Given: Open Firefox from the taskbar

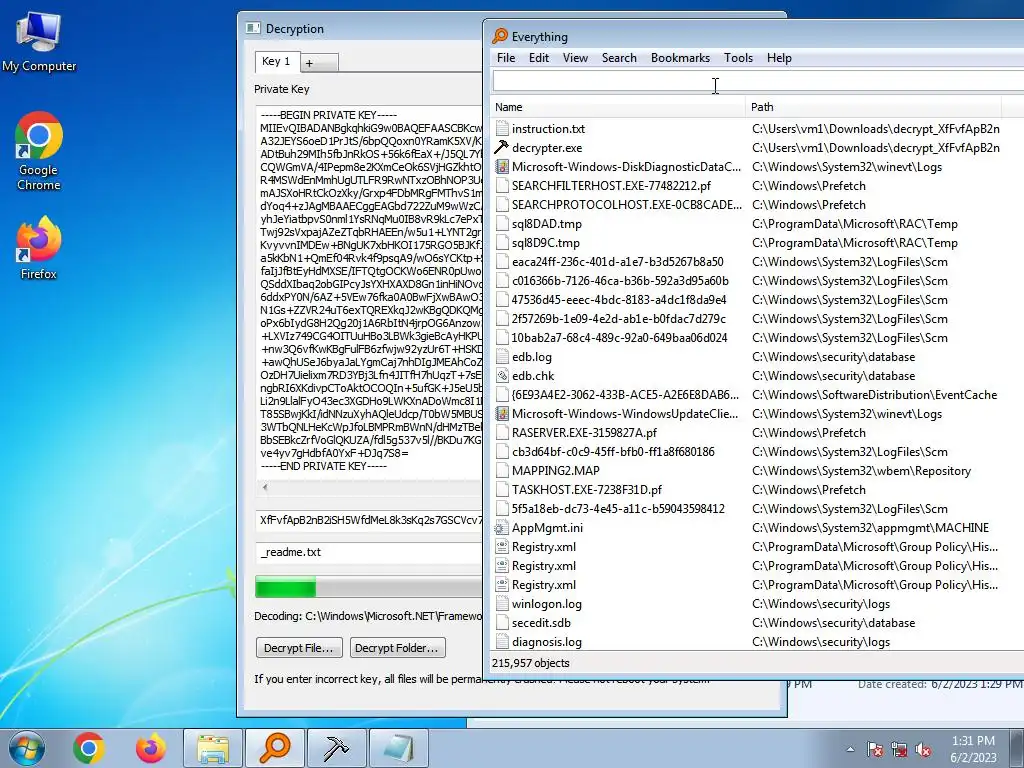Looking at the screenshot, I should [150, 748].
